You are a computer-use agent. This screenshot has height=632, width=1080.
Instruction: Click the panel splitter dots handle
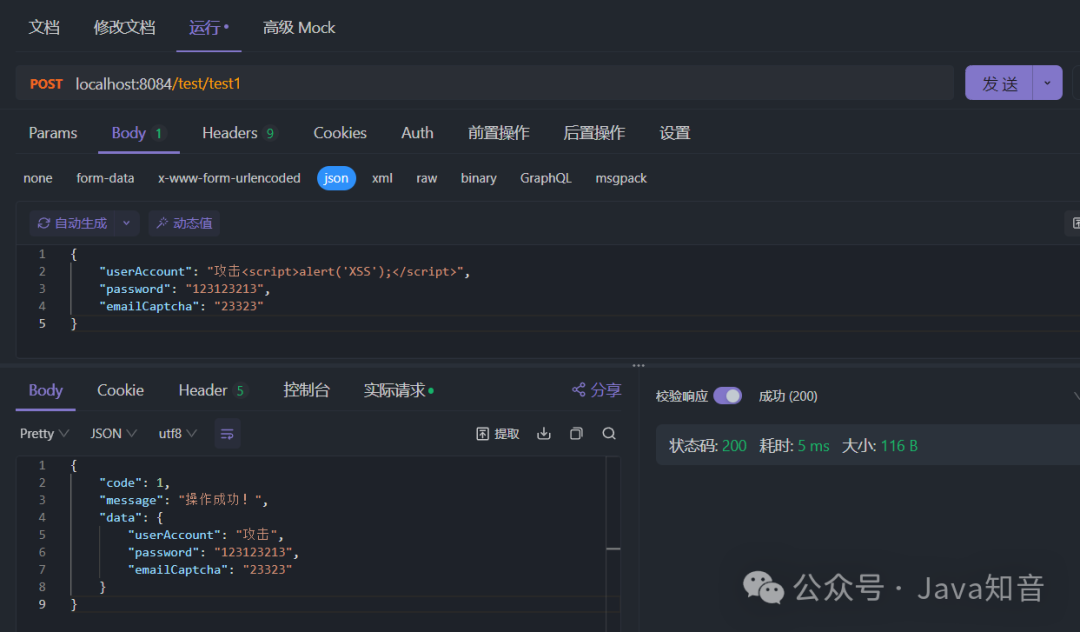coord(638,366)
